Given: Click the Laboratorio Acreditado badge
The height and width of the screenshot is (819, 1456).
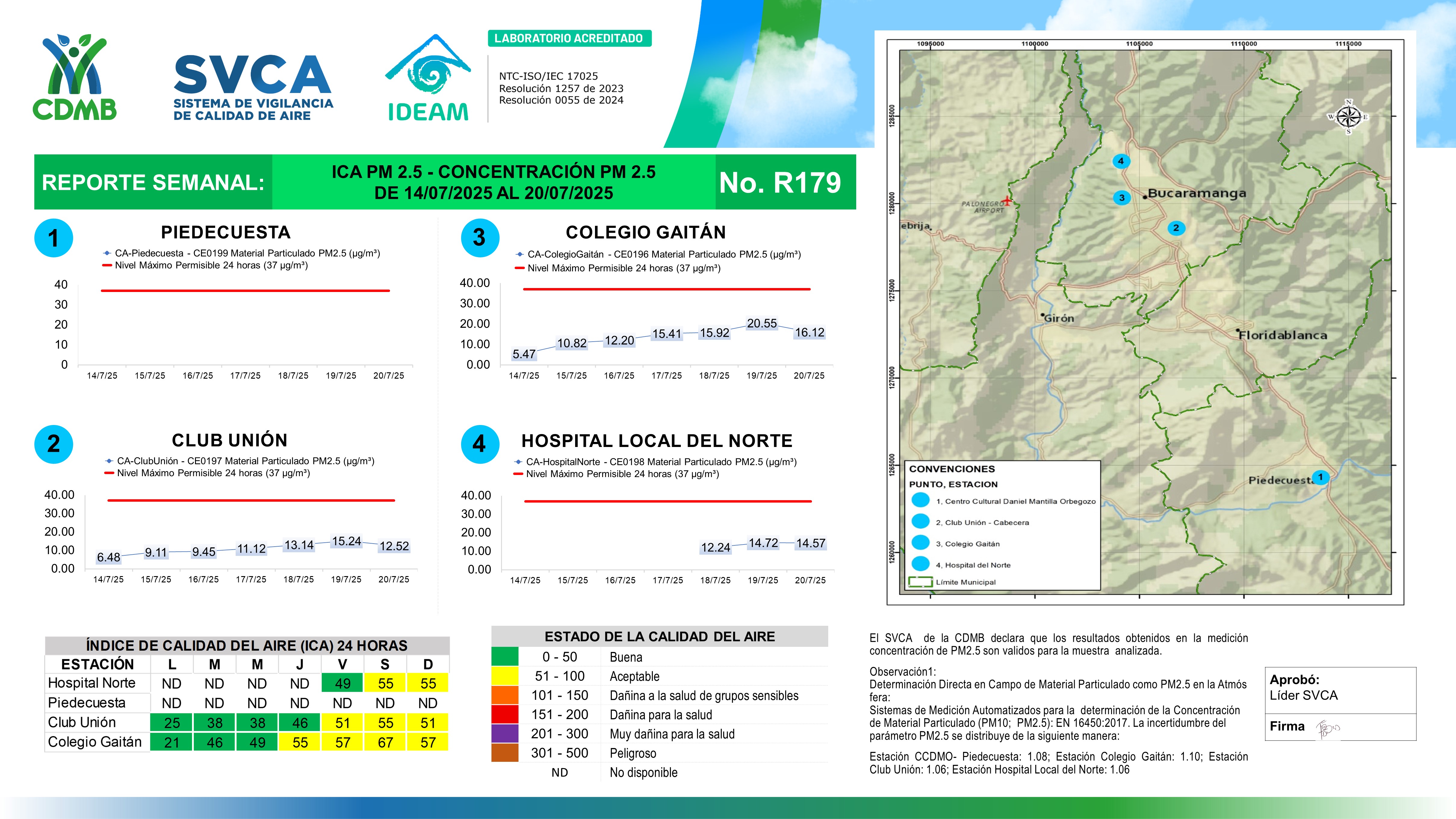Looking at the screenshot, I should pyautogui.click(x=569, y=39).
